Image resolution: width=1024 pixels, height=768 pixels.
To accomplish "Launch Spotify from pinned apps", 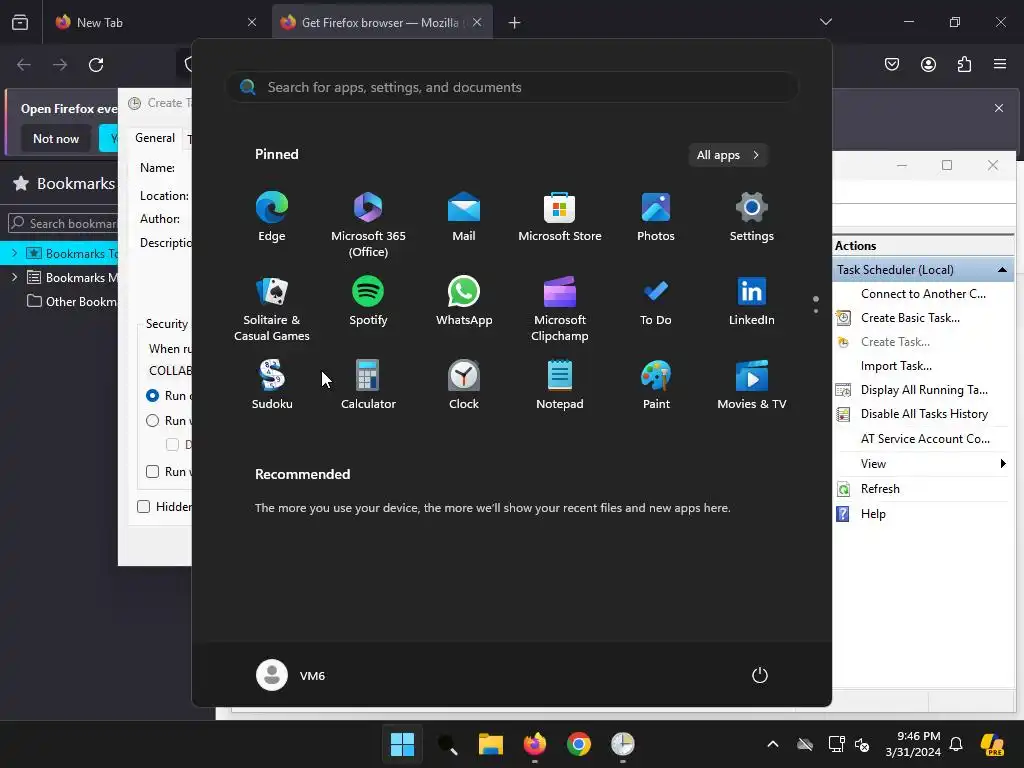I will pos(368,301).
